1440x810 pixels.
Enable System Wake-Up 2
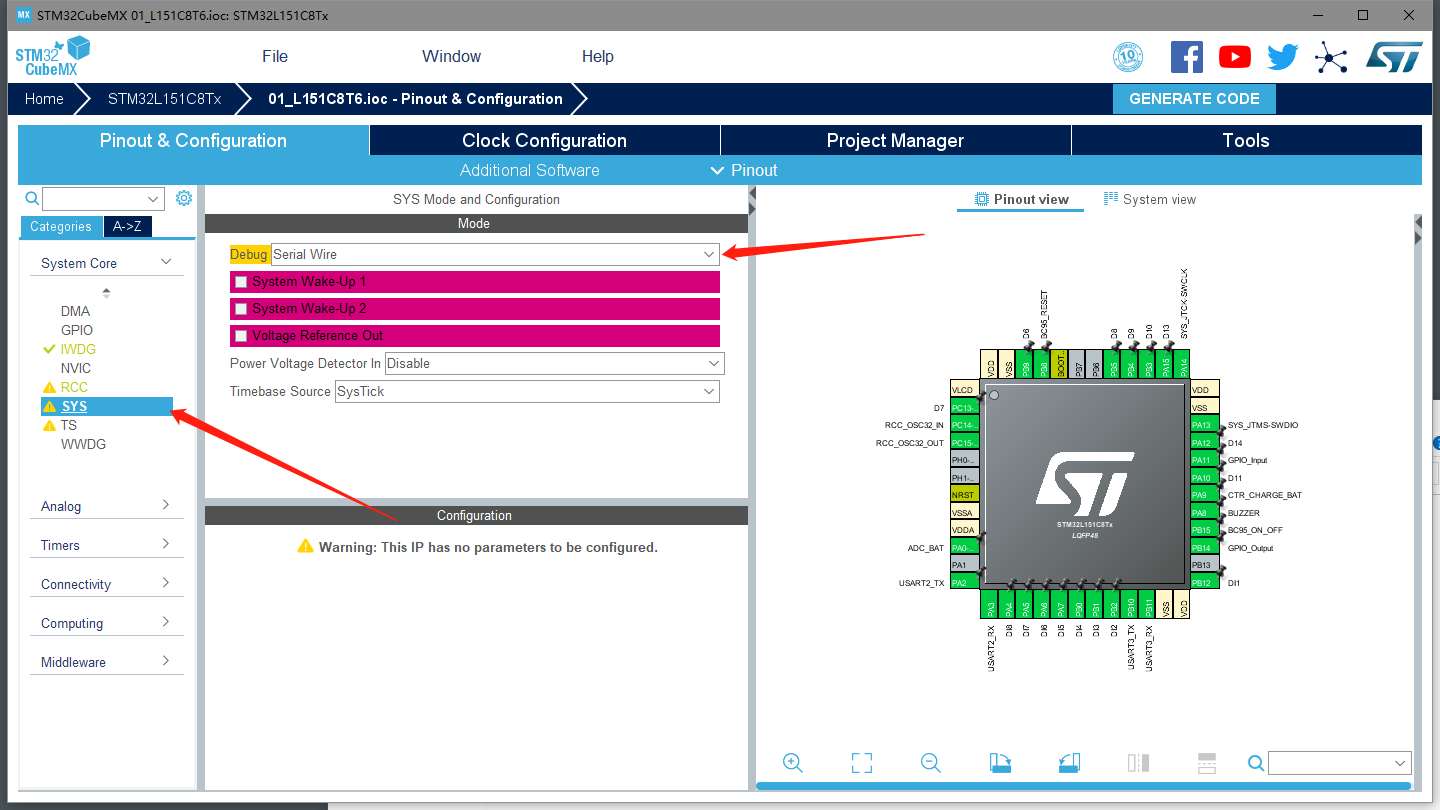pos(240,308)
